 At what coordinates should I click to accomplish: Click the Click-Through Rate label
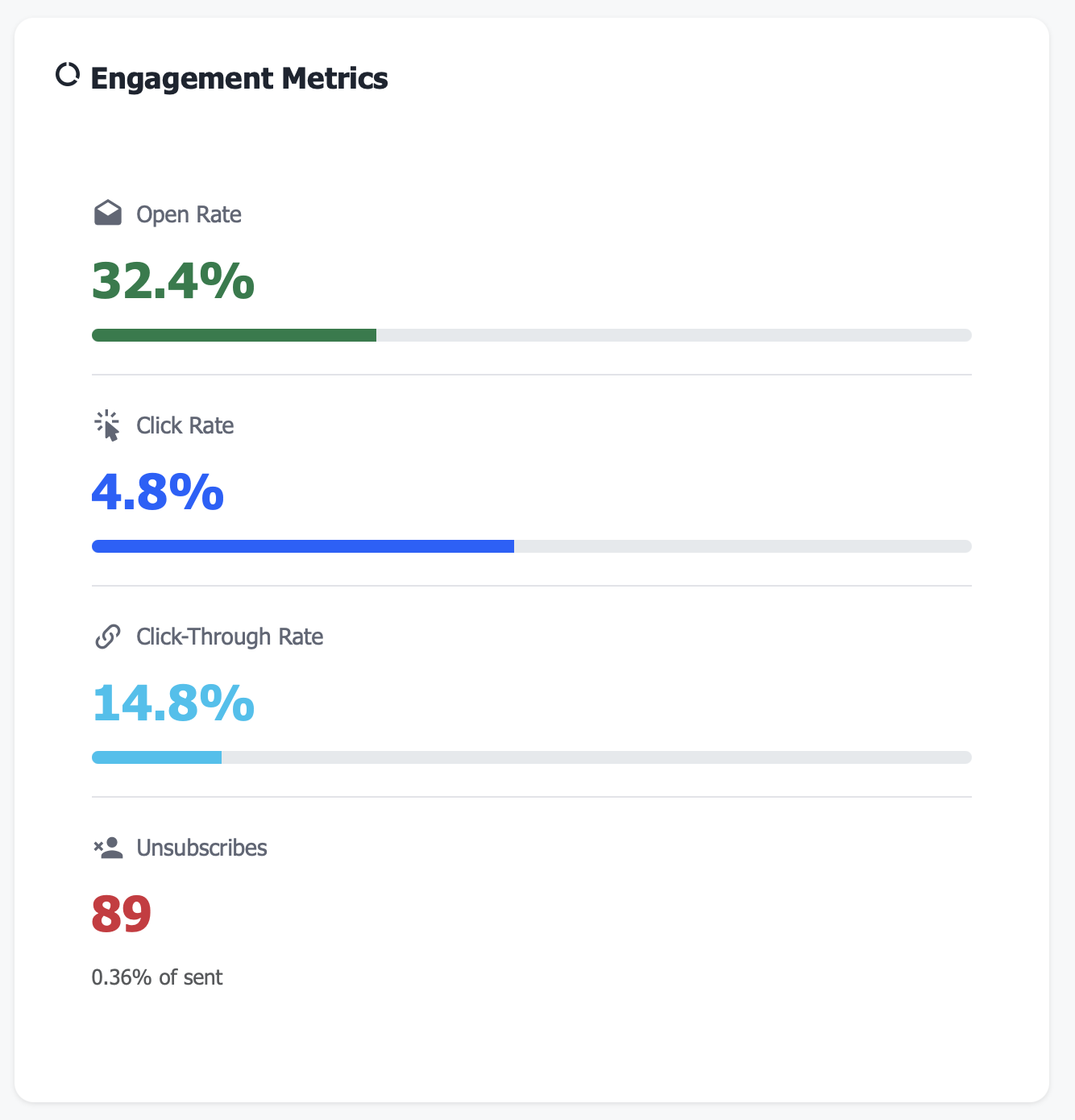(229, 637)
